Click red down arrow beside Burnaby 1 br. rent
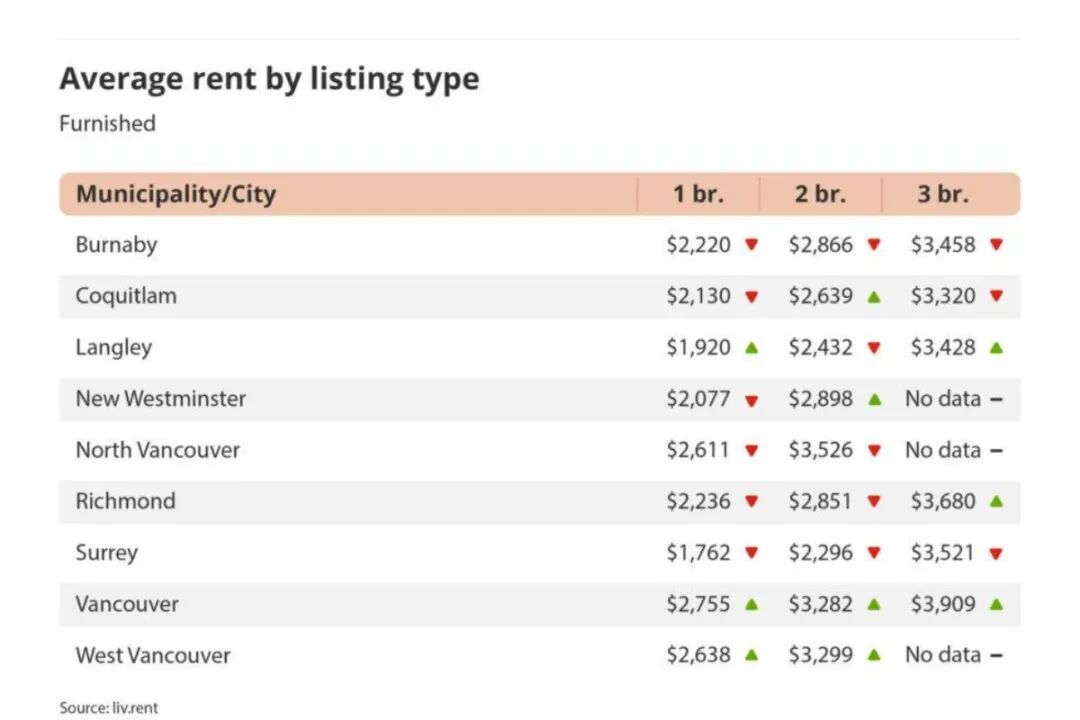 click(x=752, y=245)
